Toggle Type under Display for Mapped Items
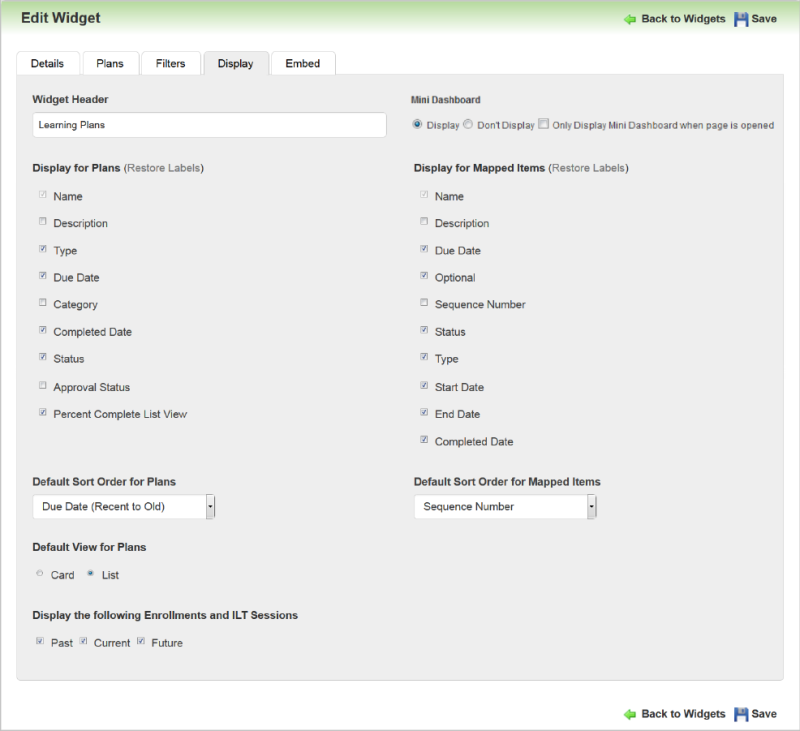 [424, 357]
